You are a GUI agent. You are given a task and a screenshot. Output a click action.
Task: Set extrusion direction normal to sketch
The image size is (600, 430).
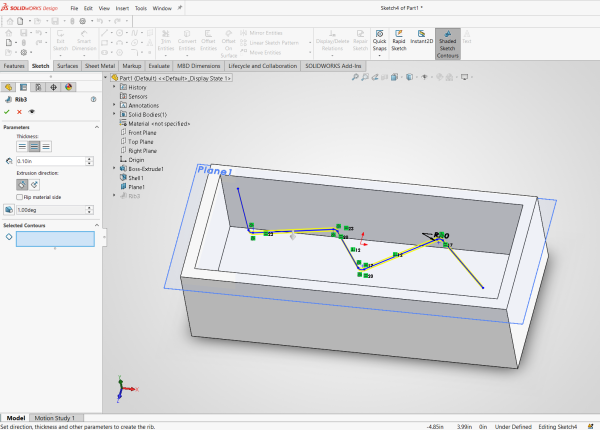point(34,185)
